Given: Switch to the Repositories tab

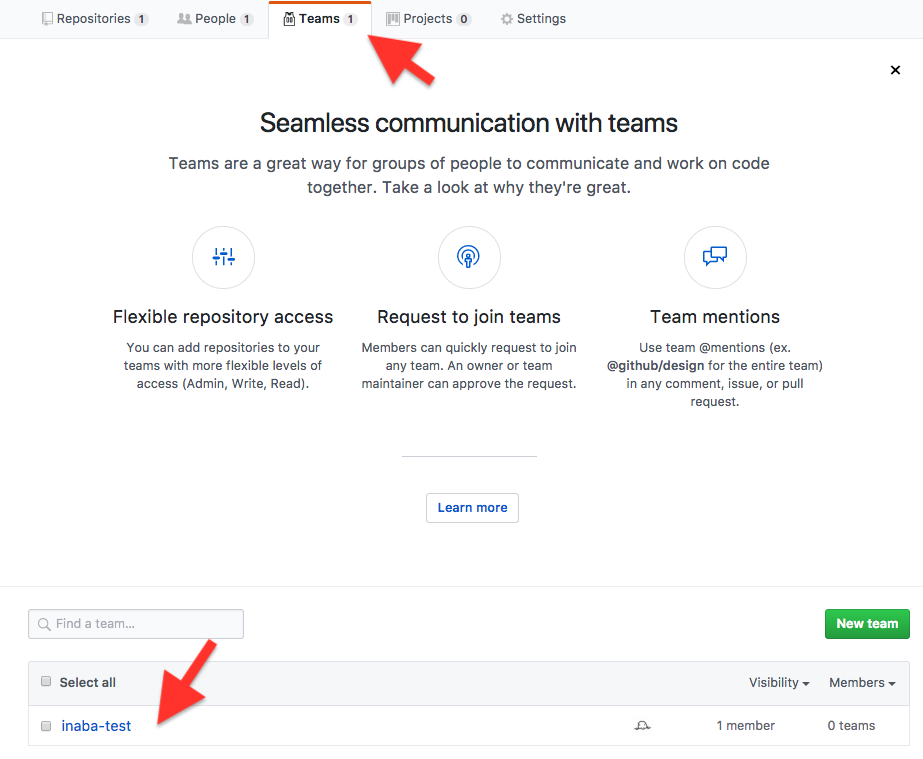Looking at the screenshot, I should tap(95, 19).
